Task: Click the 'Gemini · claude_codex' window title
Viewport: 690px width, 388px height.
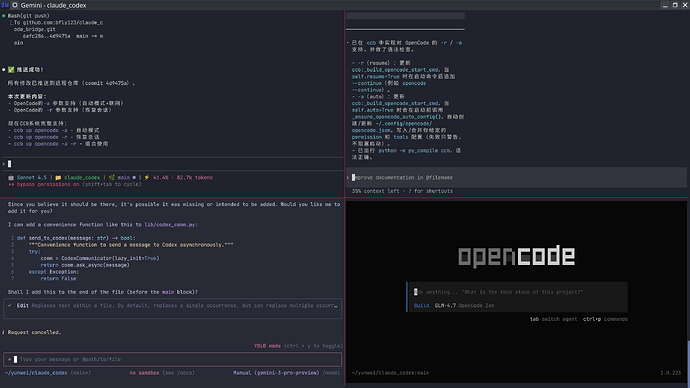Action: (x=53, y=5)
